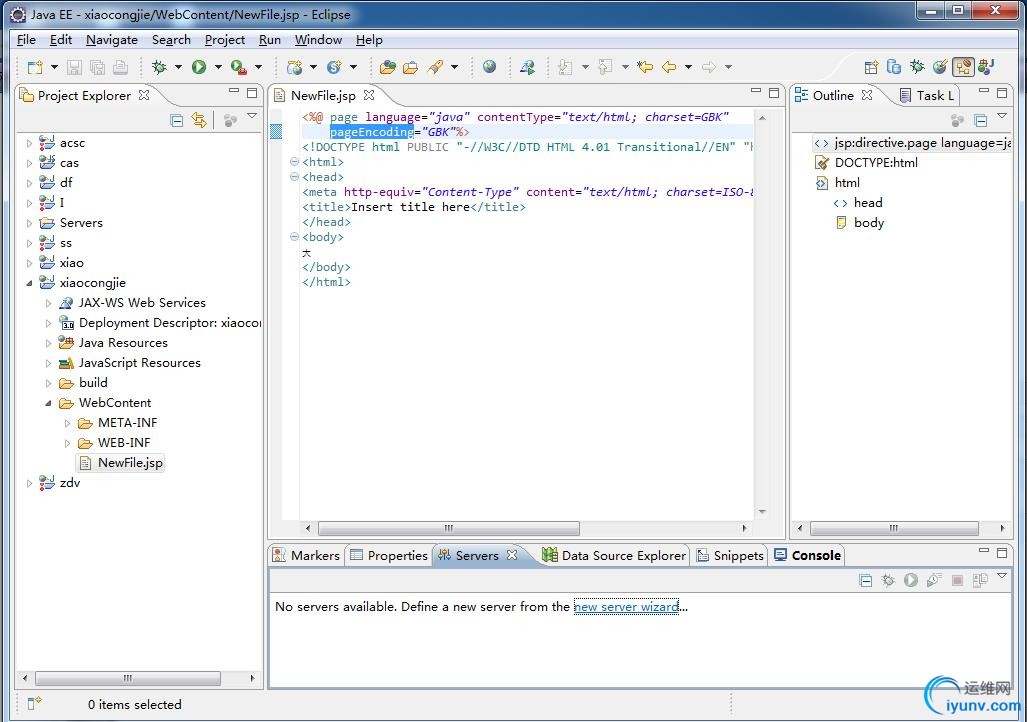
Task: Switch to the Markers tab
Action: tap(306, 556)
